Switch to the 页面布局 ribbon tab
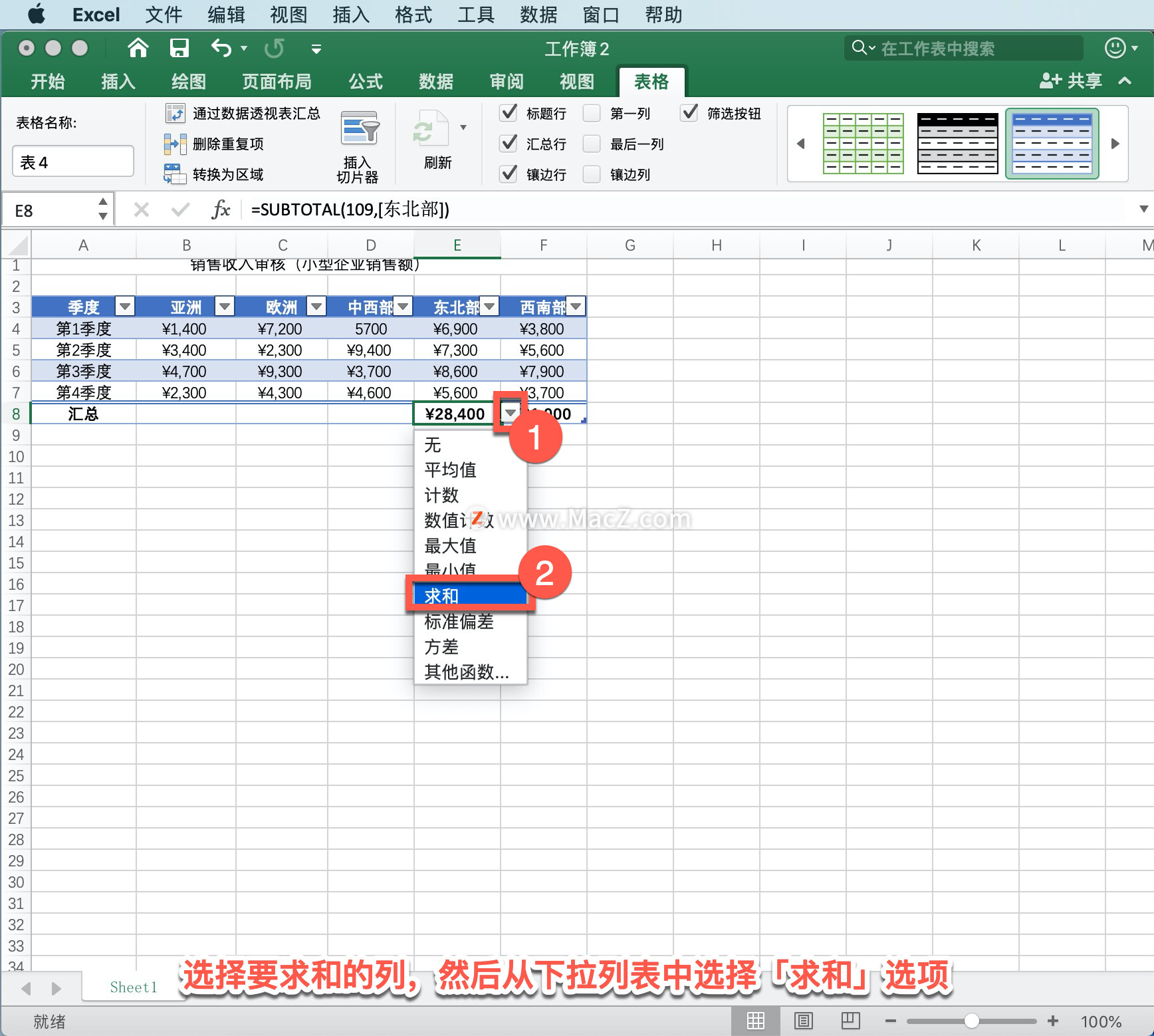1154x1036 pixels. (277, 81)
